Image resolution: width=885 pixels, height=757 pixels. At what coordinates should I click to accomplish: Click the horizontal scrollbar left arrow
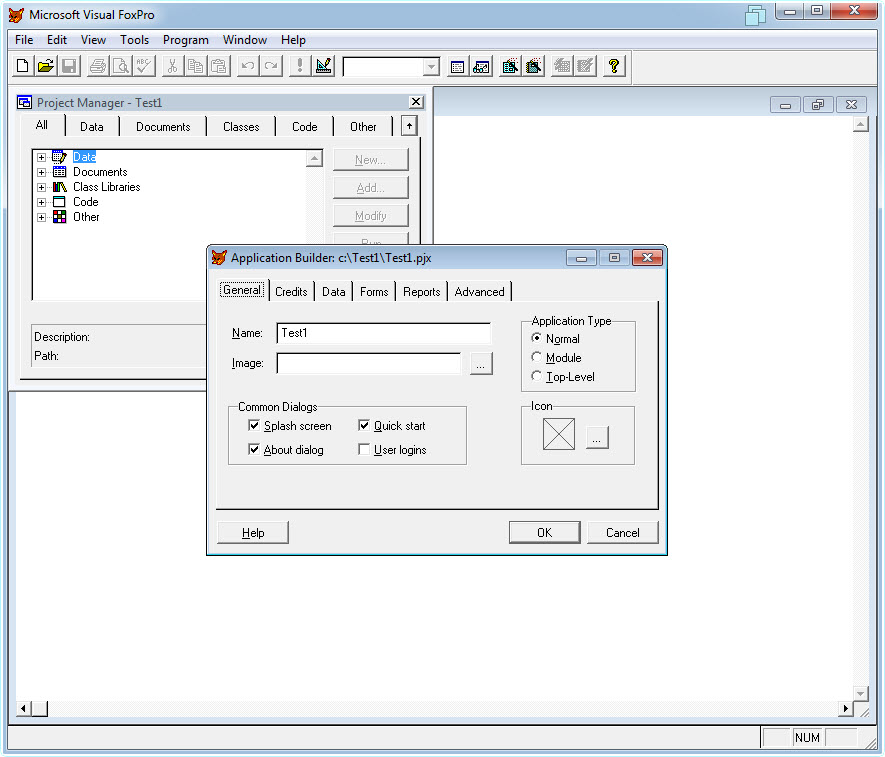(23, 708)
